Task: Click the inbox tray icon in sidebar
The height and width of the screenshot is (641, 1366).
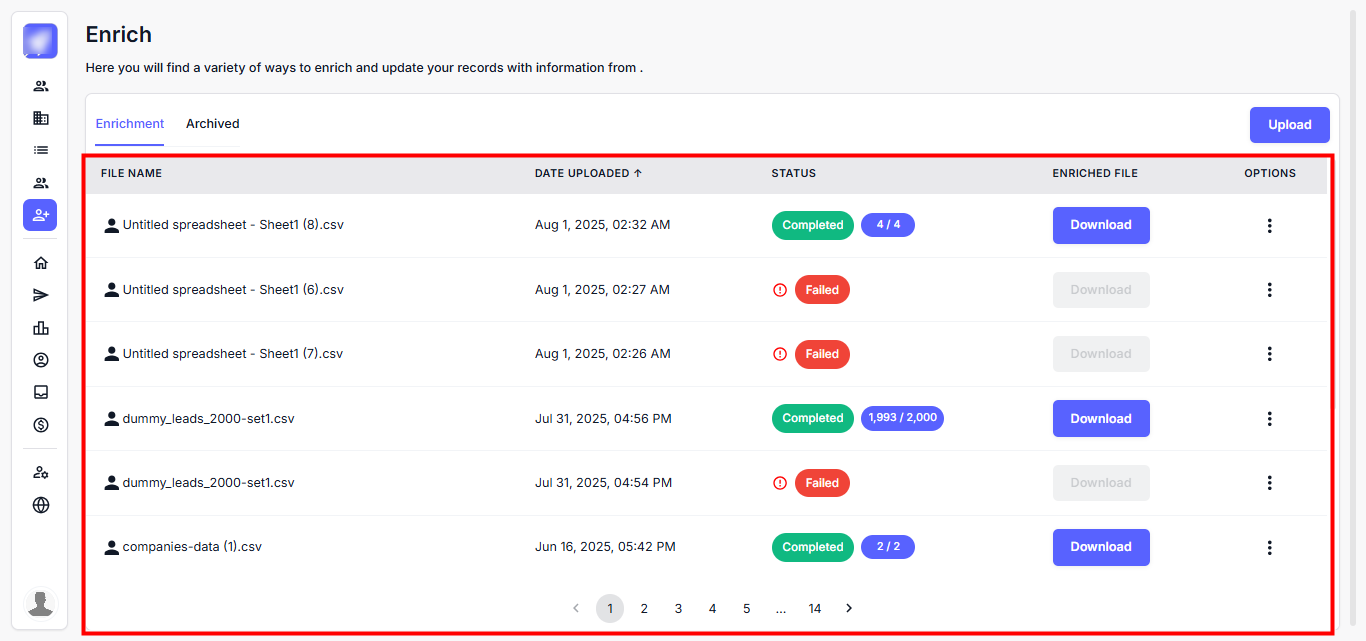Action: click(x=41, y=392)
